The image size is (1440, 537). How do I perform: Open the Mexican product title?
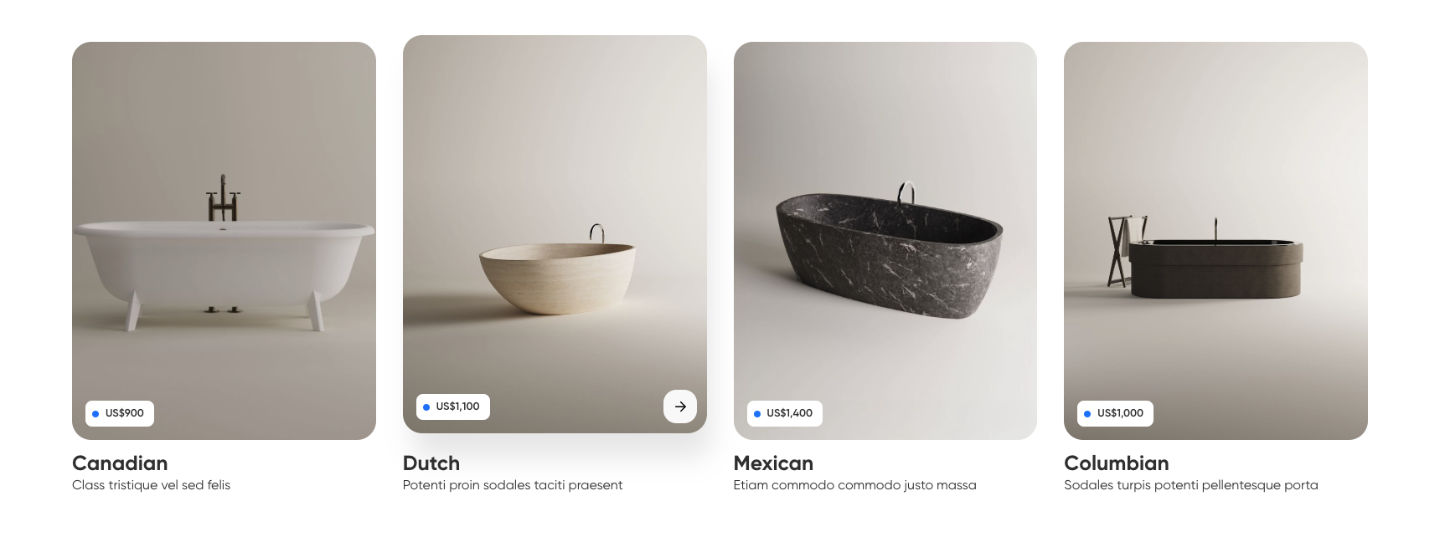coord(773,463)
